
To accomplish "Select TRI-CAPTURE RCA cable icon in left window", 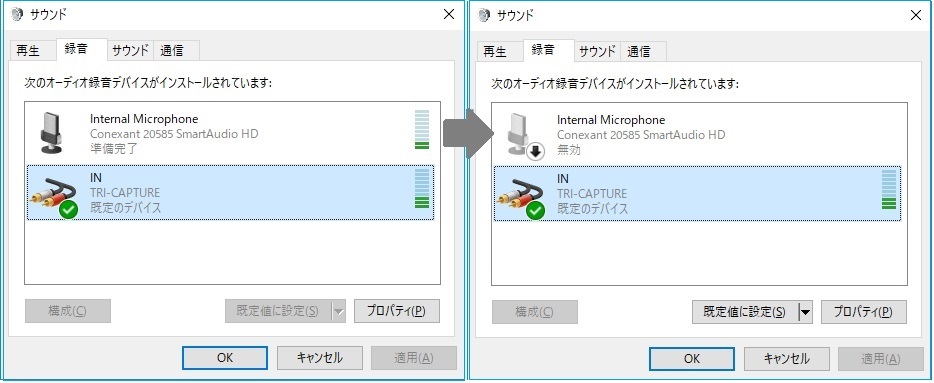I will [55, 199].
